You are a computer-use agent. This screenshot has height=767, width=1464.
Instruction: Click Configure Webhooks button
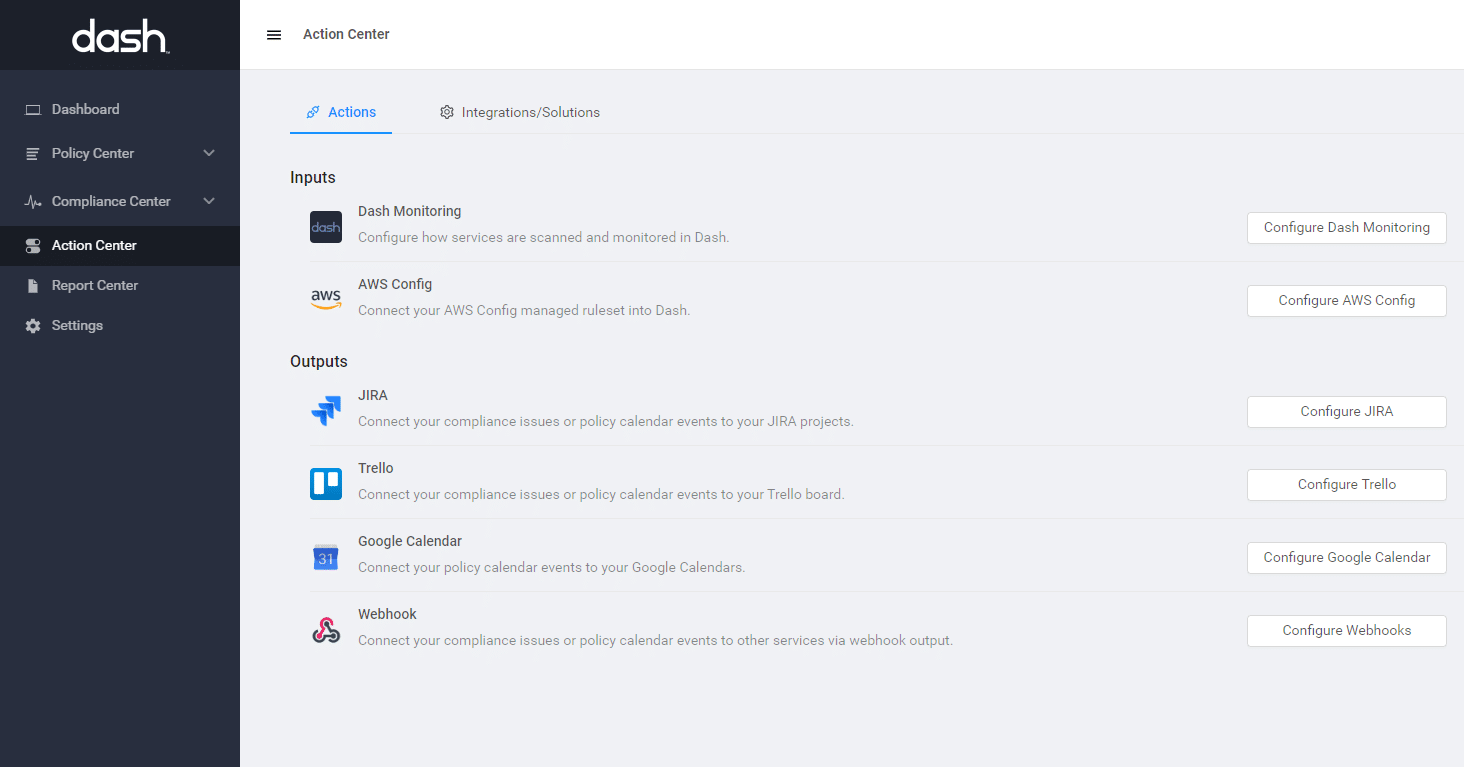[x=1346, y=630]
